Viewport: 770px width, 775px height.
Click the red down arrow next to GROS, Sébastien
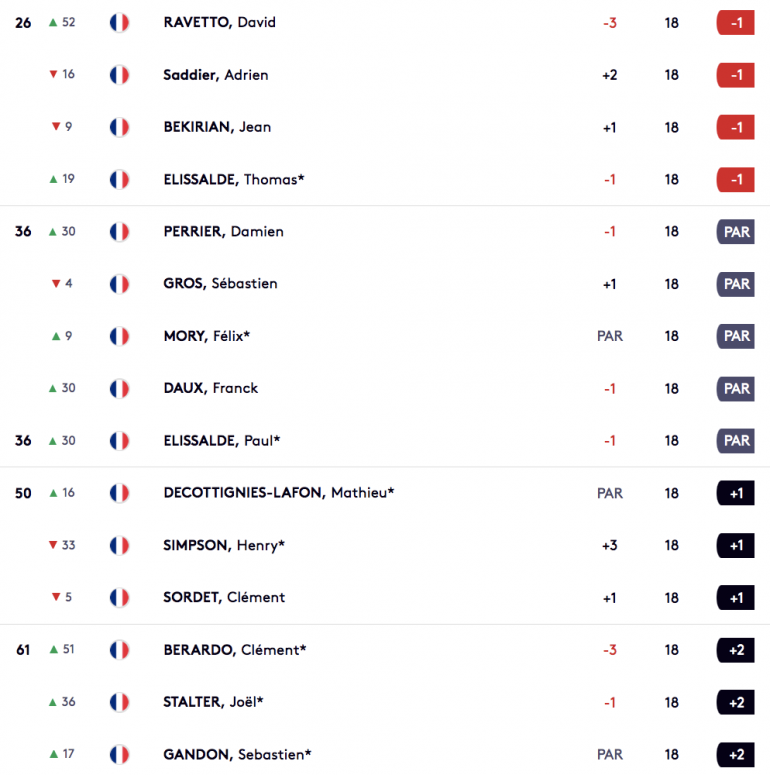coord(56,284)
